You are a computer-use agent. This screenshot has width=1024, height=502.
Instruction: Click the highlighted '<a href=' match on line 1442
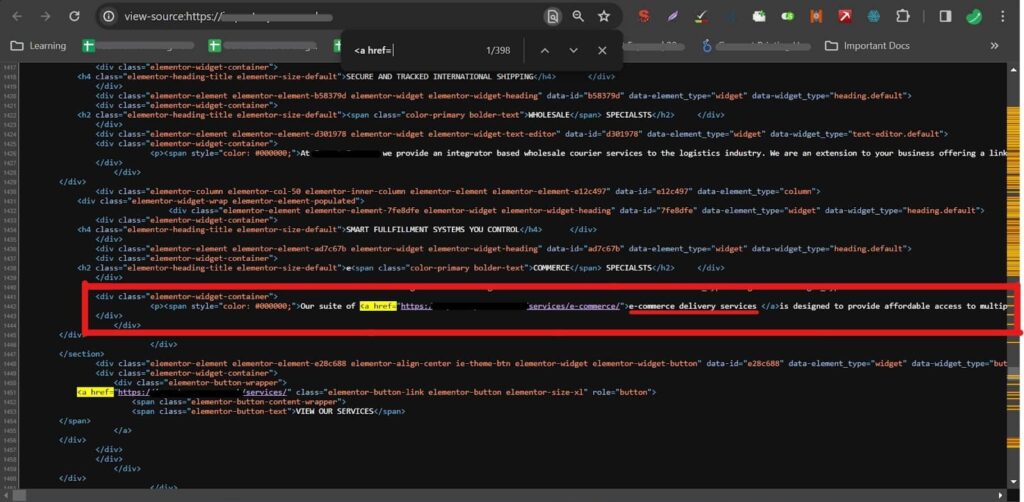[378, 306]
